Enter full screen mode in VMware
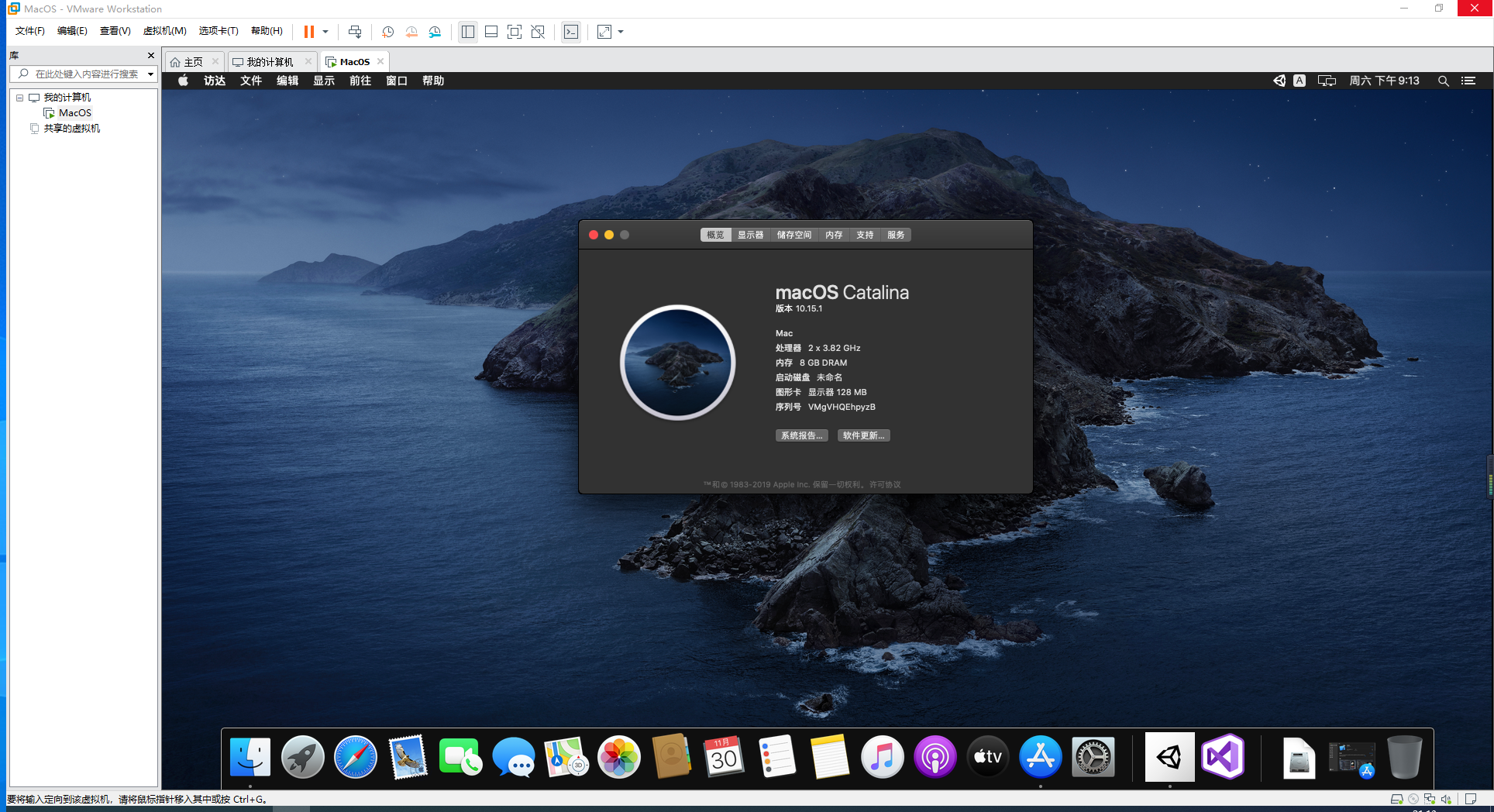 click(x=515, y=32)
